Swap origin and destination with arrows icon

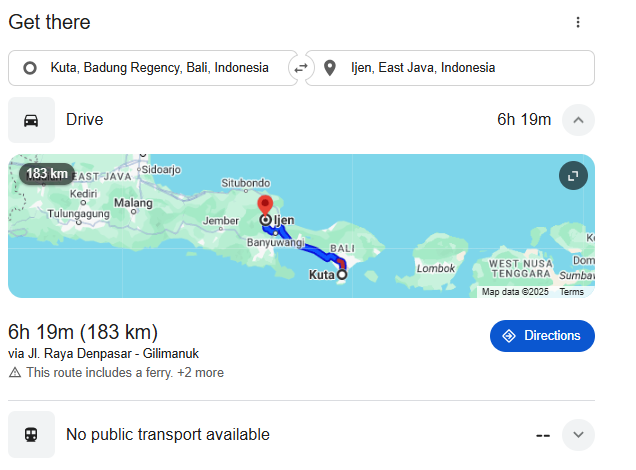point(301,68)
